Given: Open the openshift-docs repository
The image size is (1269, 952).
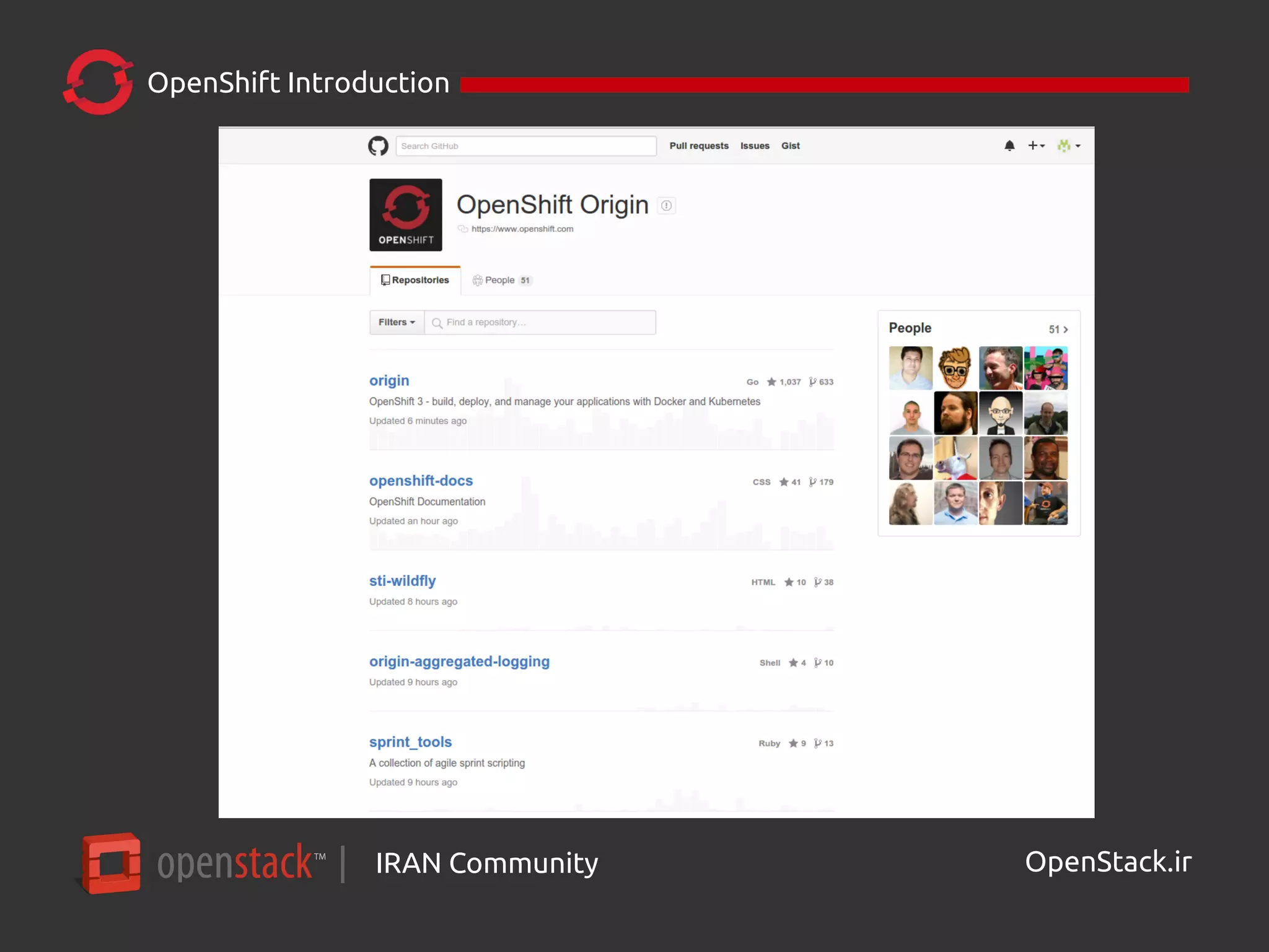Looking at the screenshot, I should [x=421, y=481].
